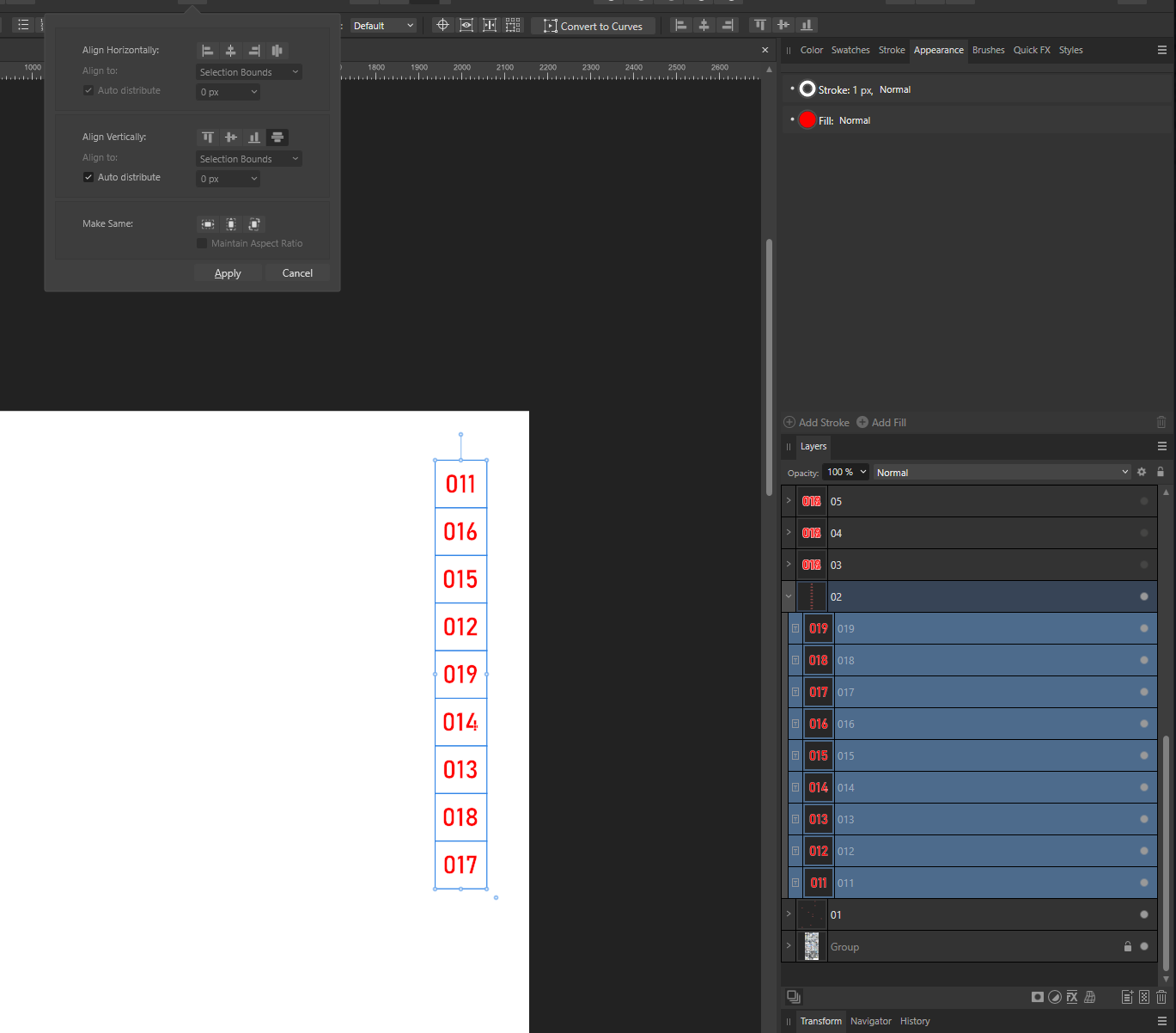Screen dimensions: 1176x1033
Task: Collapse layer 02 group
Action: tap(789, 596)
